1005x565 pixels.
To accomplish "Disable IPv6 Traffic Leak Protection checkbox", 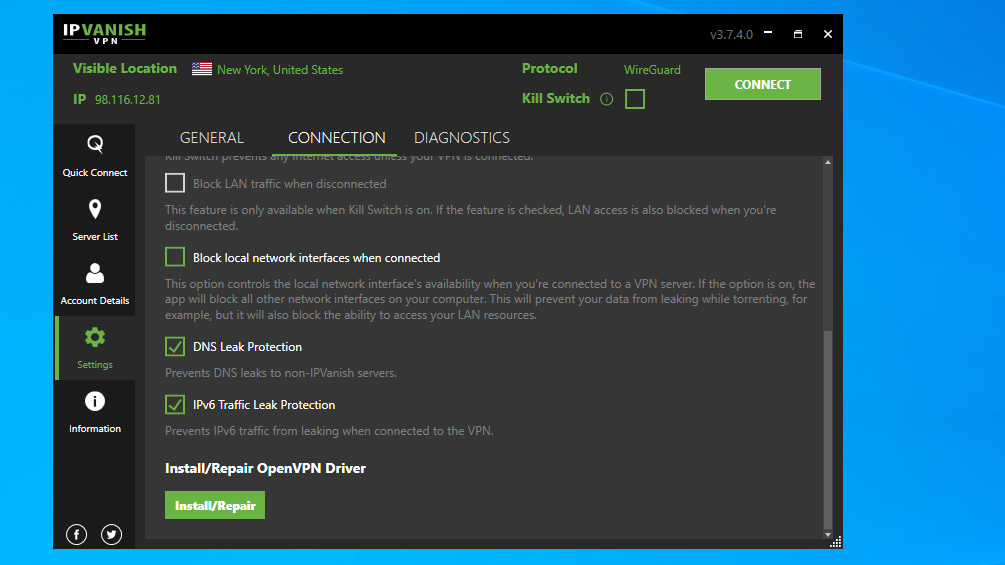I will 175,405.
